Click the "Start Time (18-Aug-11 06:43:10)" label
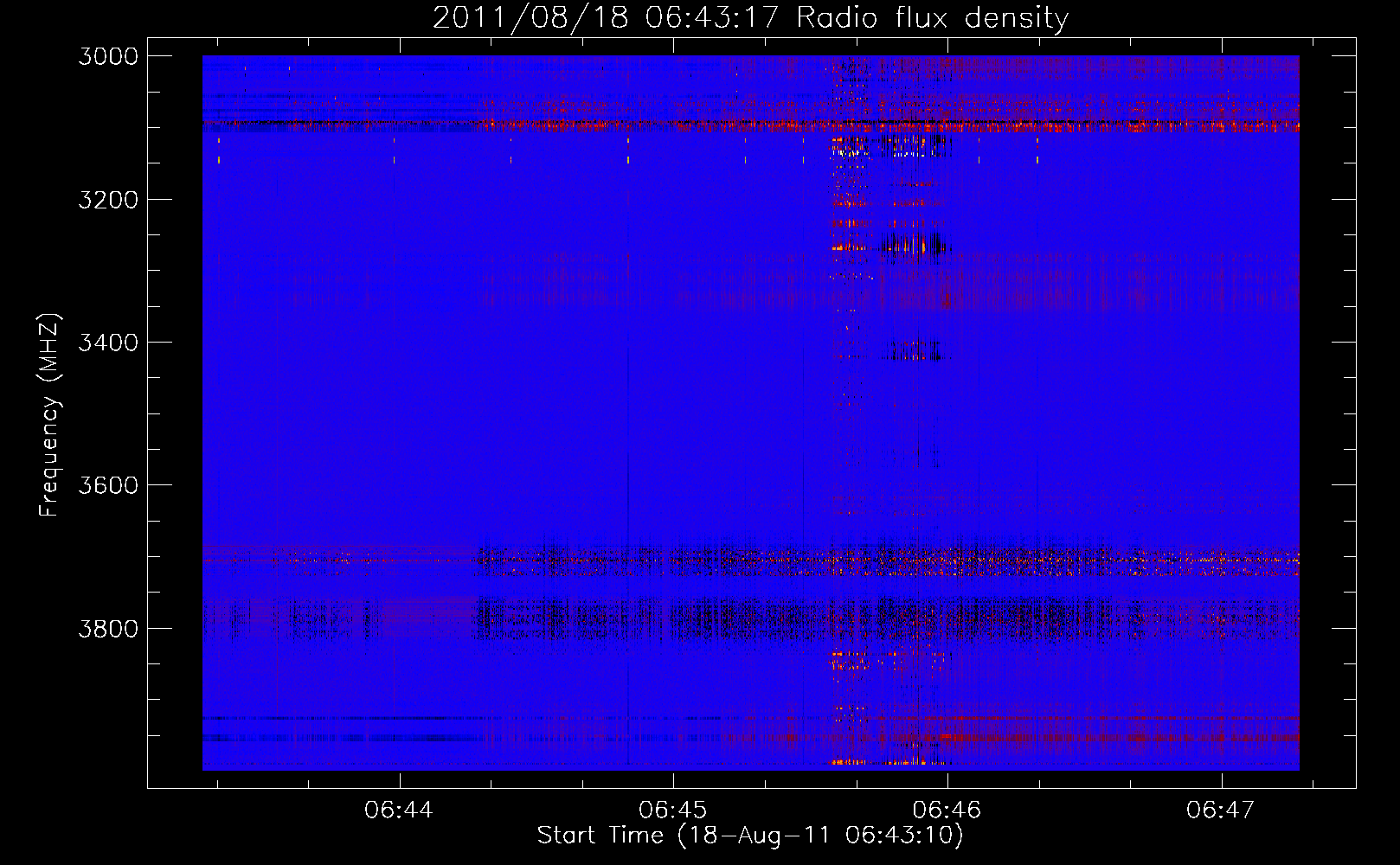The width and height of the screenshot is (1400, 865). [x=750, y=836]
